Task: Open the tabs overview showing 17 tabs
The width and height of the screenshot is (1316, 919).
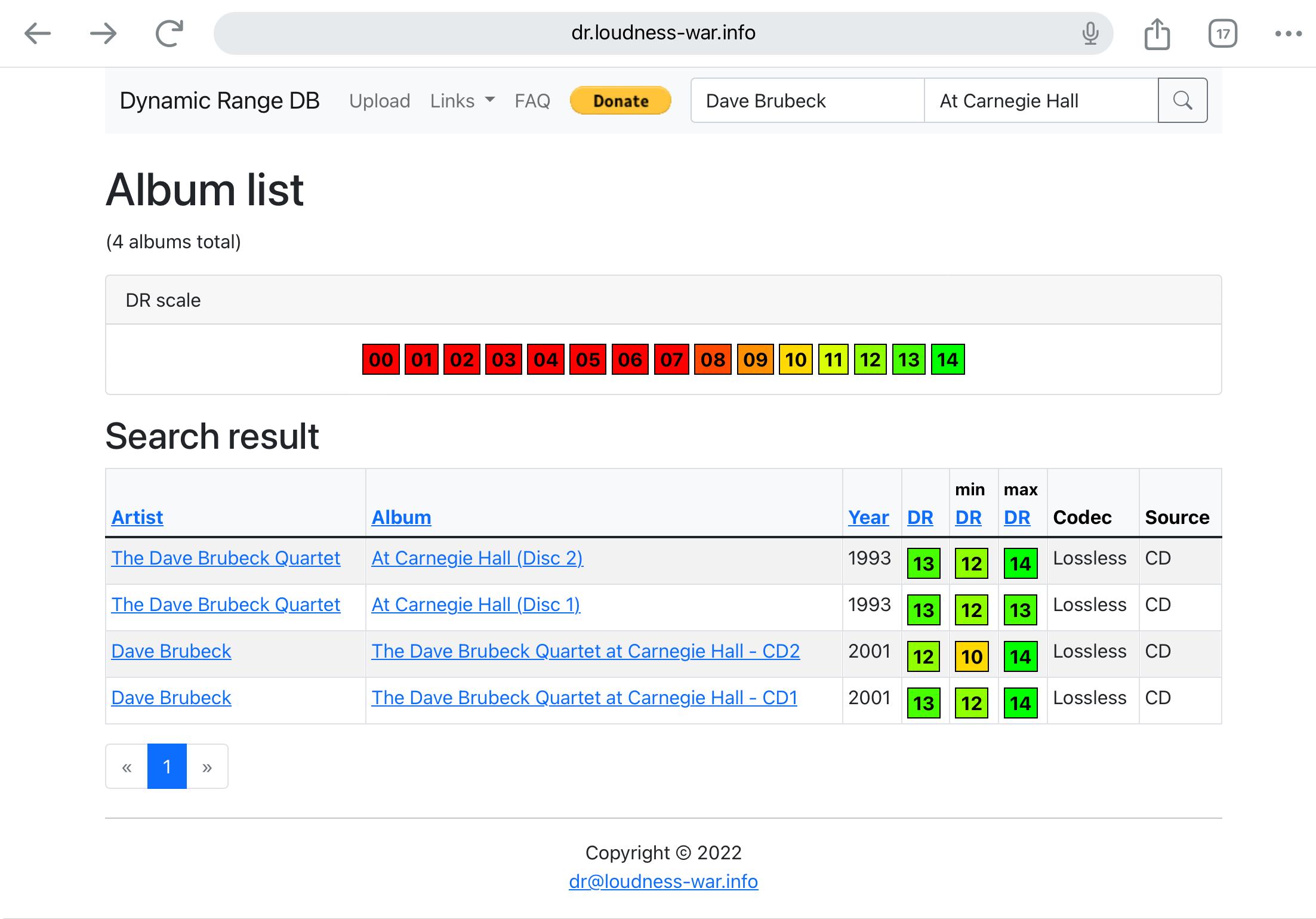Action: coord(1223,33)
